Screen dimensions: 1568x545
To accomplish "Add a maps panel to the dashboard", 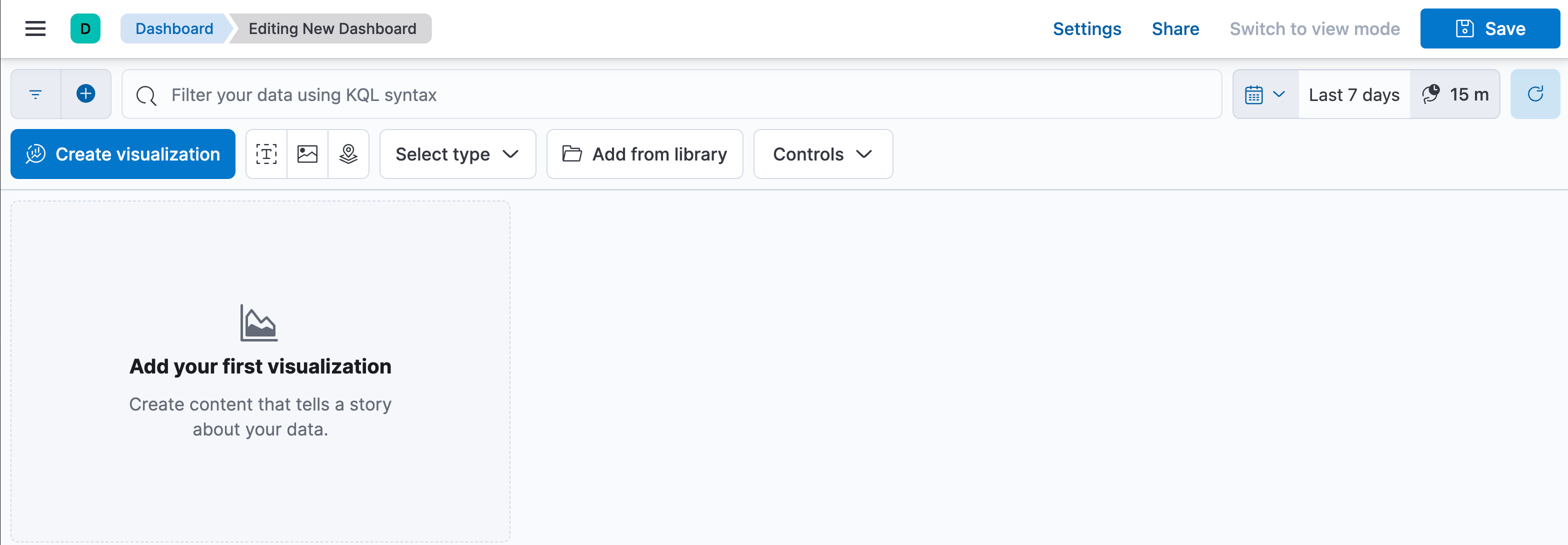I will tap(348, 154).
